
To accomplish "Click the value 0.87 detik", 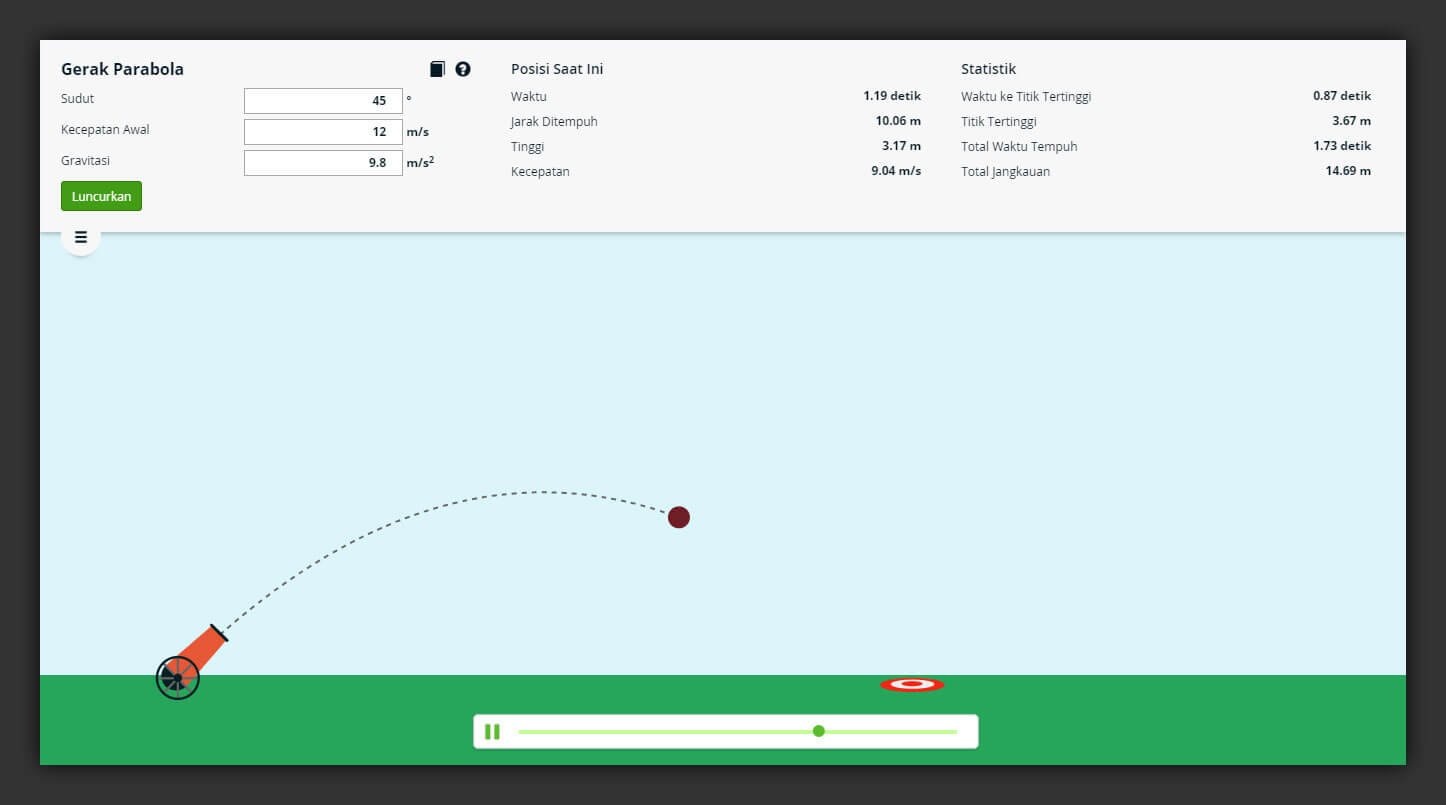I will click(1342, 96).
